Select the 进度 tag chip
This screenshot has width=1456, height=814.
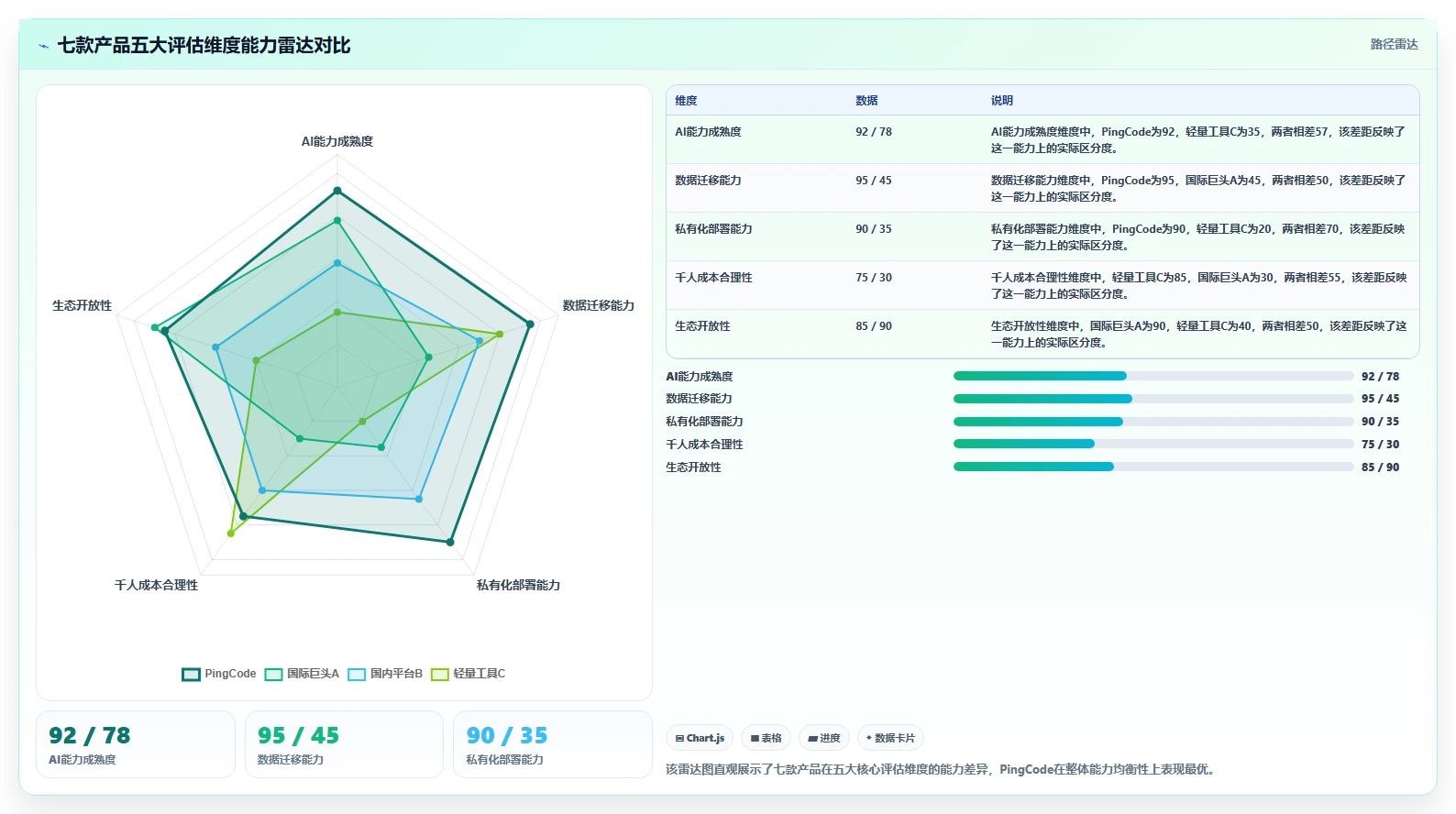(824, 738)
